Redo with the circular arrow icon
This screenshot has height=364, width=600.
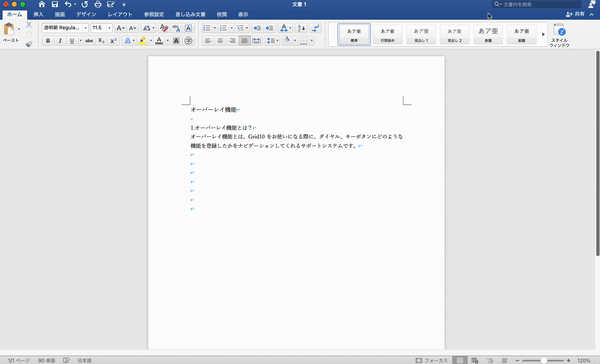(x=85, y=5)
